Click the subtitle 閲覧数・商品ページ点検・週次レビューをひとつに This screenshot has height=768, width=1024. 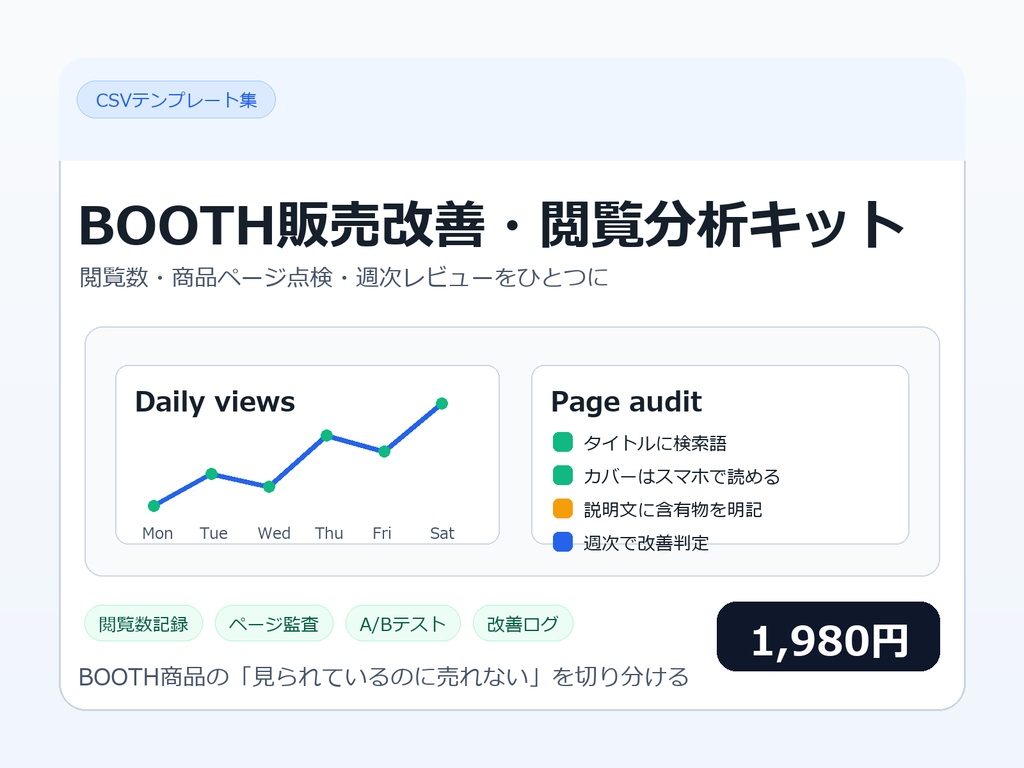(344, 278)
